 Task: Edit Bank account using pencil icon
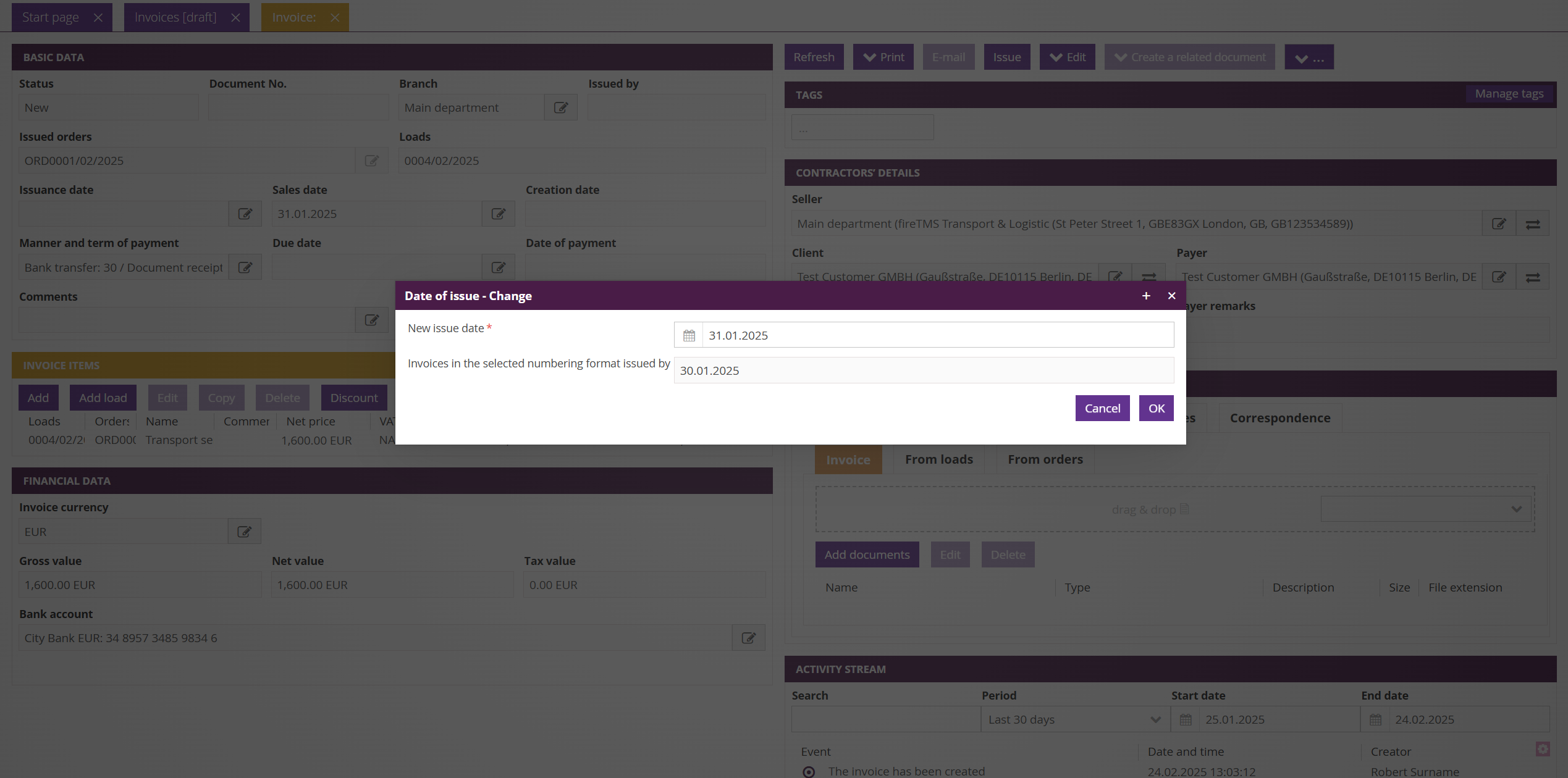pyautogui.click(x=748, y=638)
